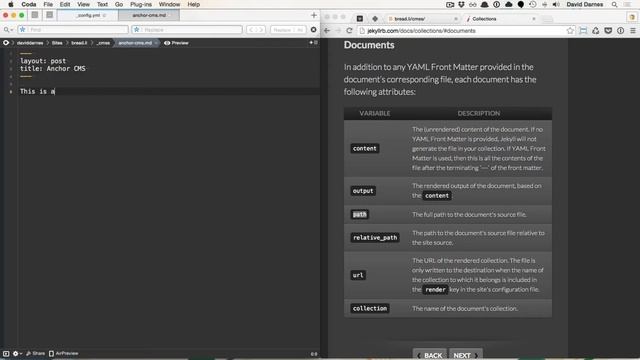
Task: Click the Replace / All button
Action: pyautogui.click(x=288, y=30)
